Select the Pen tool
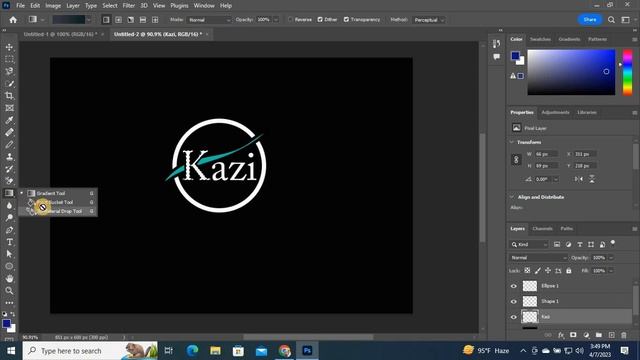The image size is (640, 360). tap(9, 230)
